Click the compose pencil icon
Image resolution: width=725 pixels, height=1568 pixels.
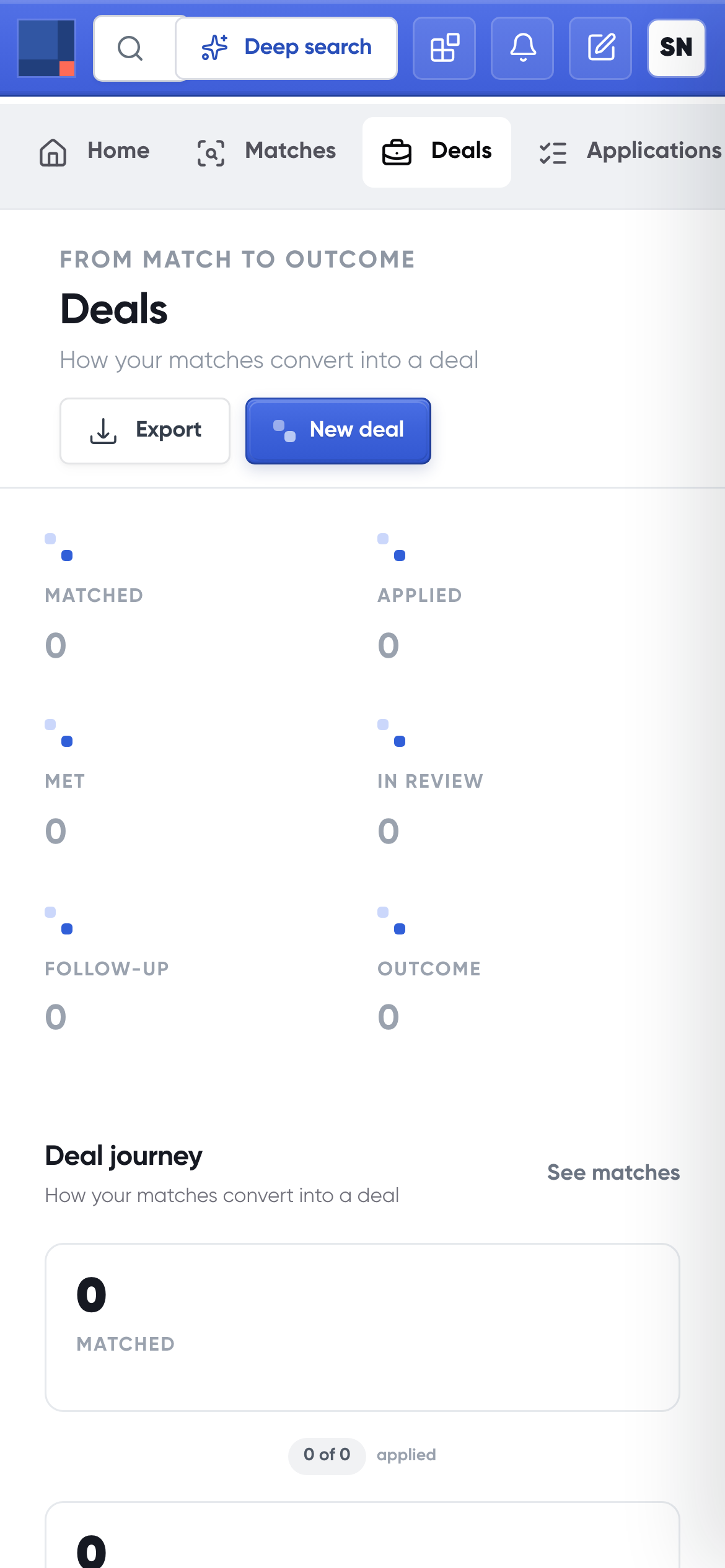(600, 48)
